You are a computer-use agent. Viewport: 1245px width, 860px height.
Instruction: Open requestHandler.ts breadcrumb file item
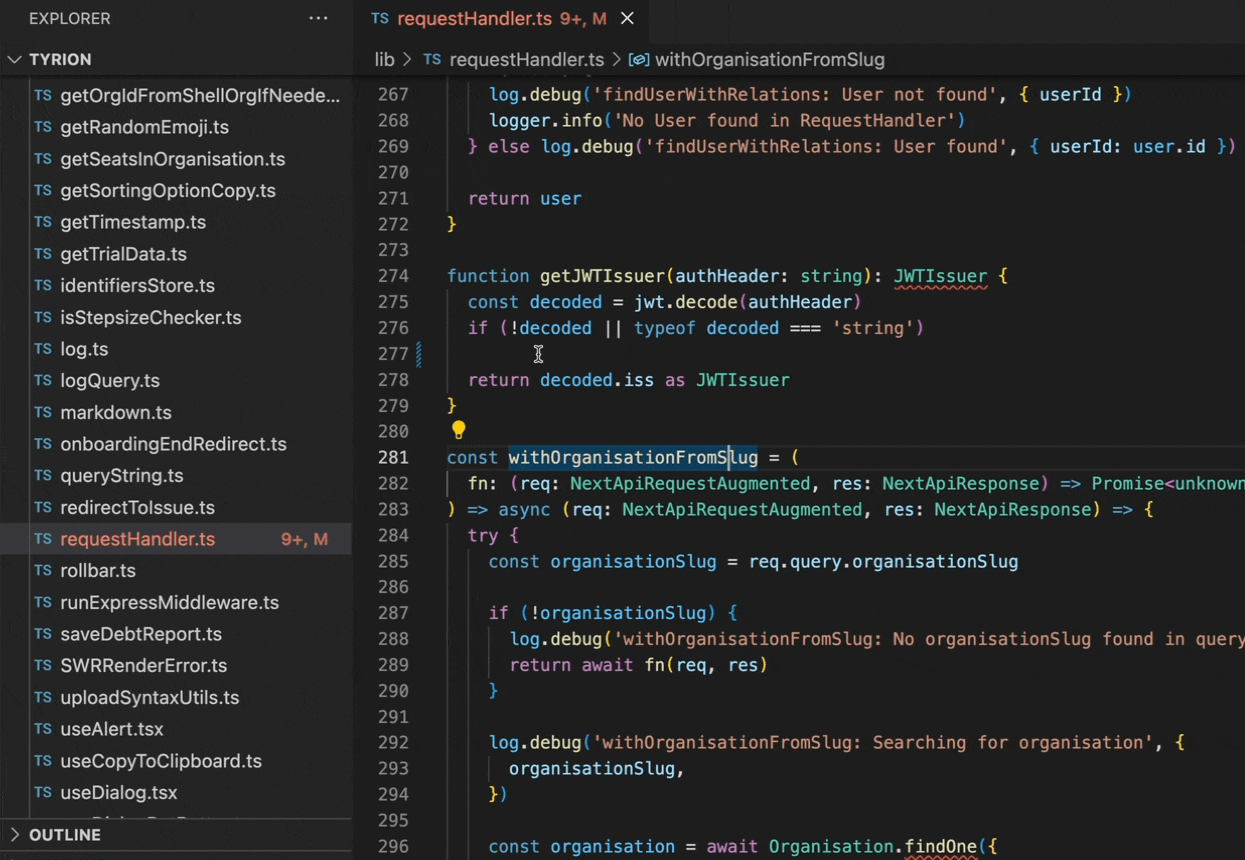(x=526, y=60)
